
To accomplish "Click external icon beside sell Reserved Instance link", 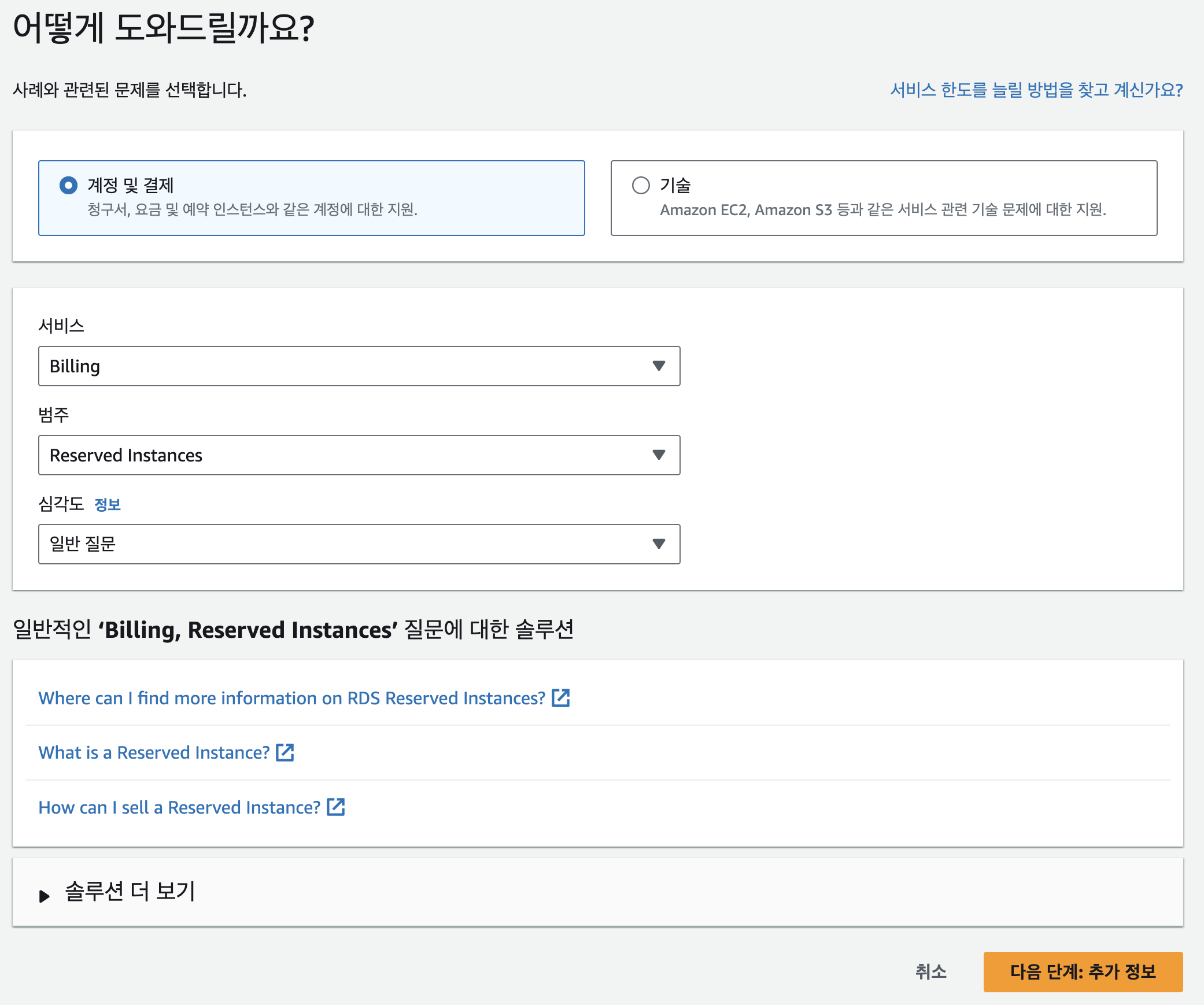I will pyautogui.click(x=336, y=807).
